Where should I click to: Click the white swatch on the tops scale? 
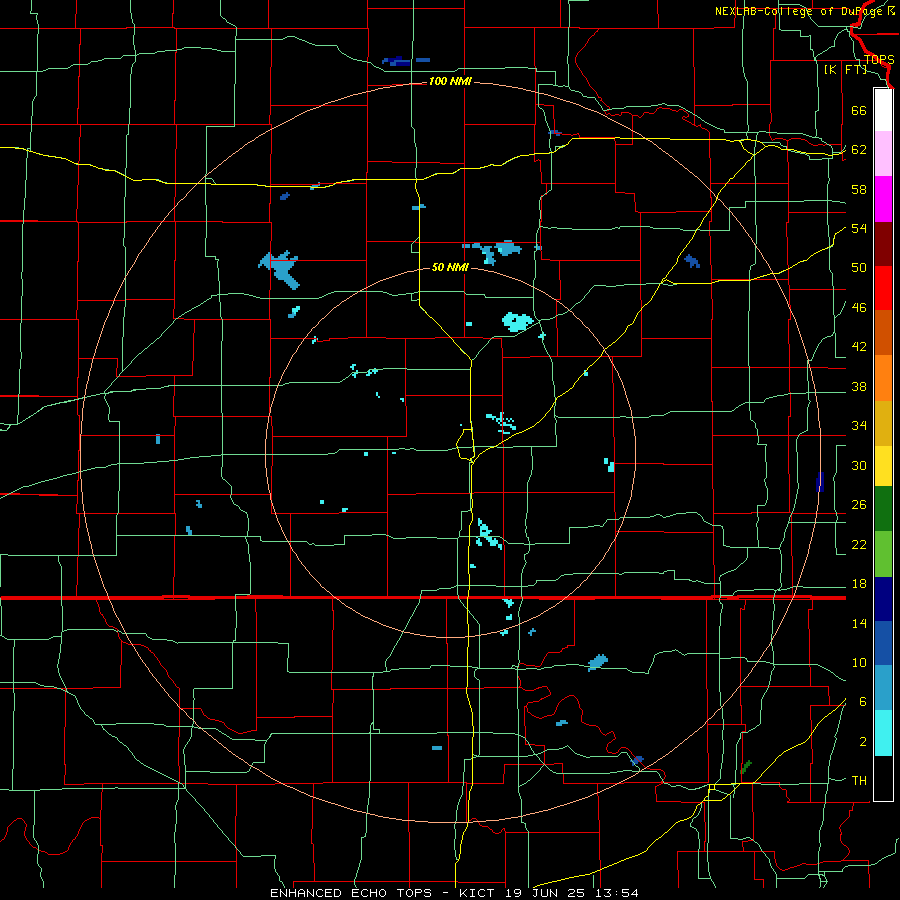tap(883, 110)
